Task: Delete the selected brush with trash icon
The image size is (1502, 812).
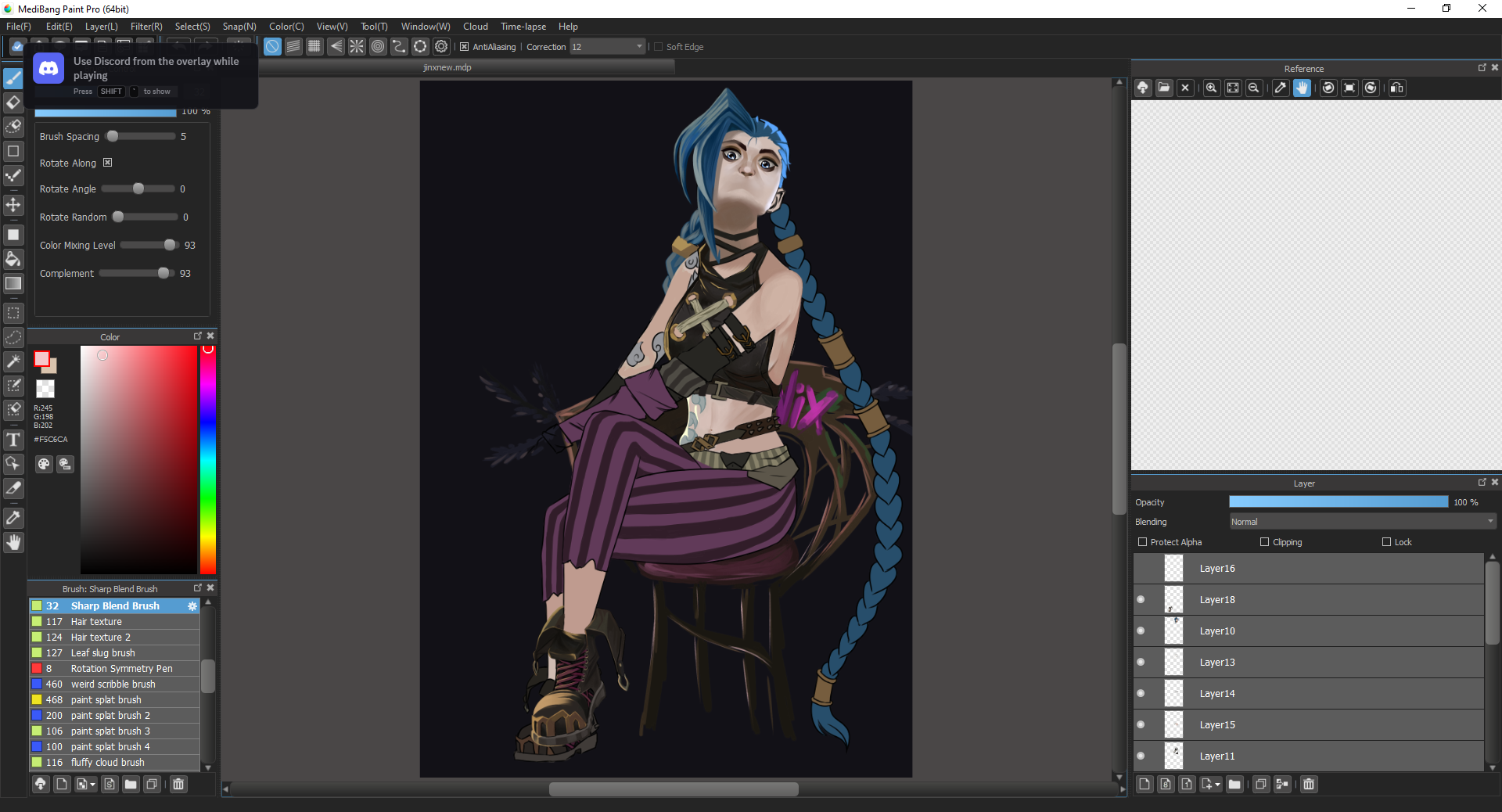Action: 178,784
